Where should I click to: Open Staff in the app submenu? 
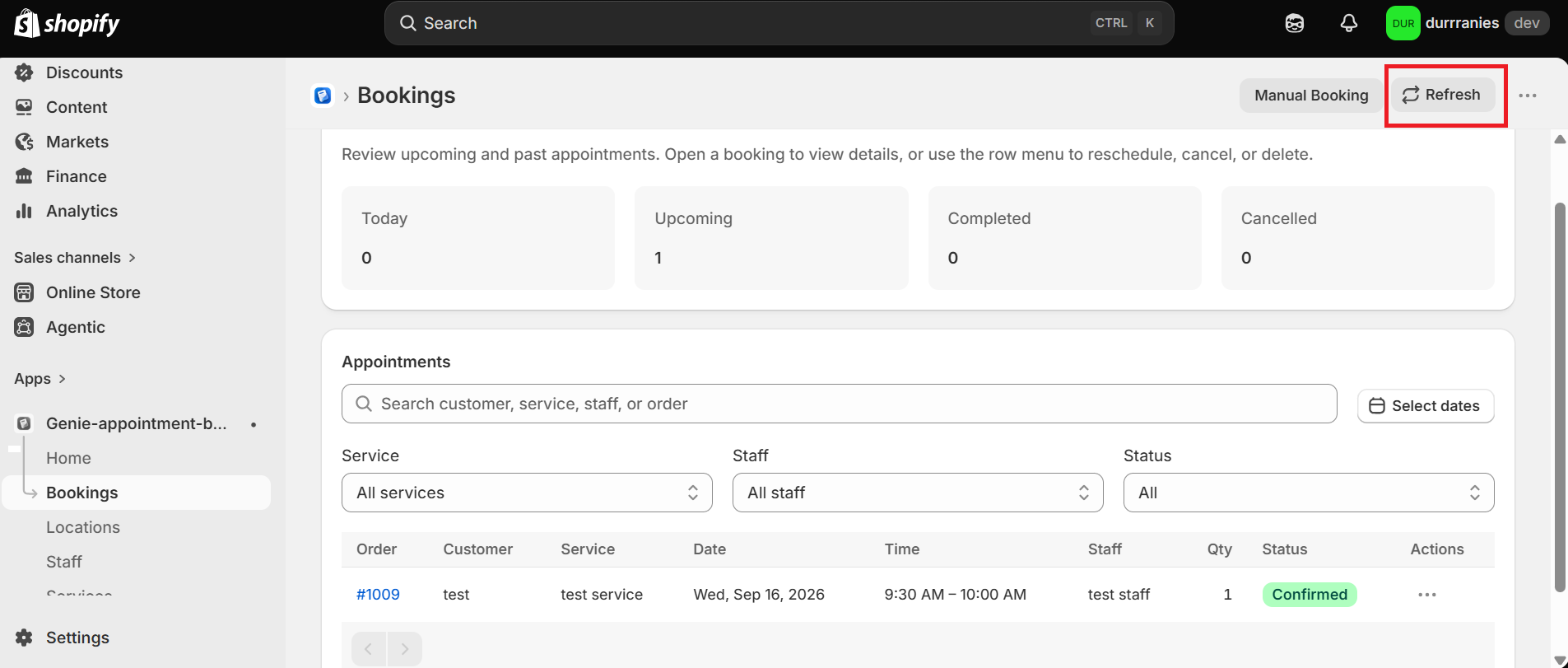point(64,562)
